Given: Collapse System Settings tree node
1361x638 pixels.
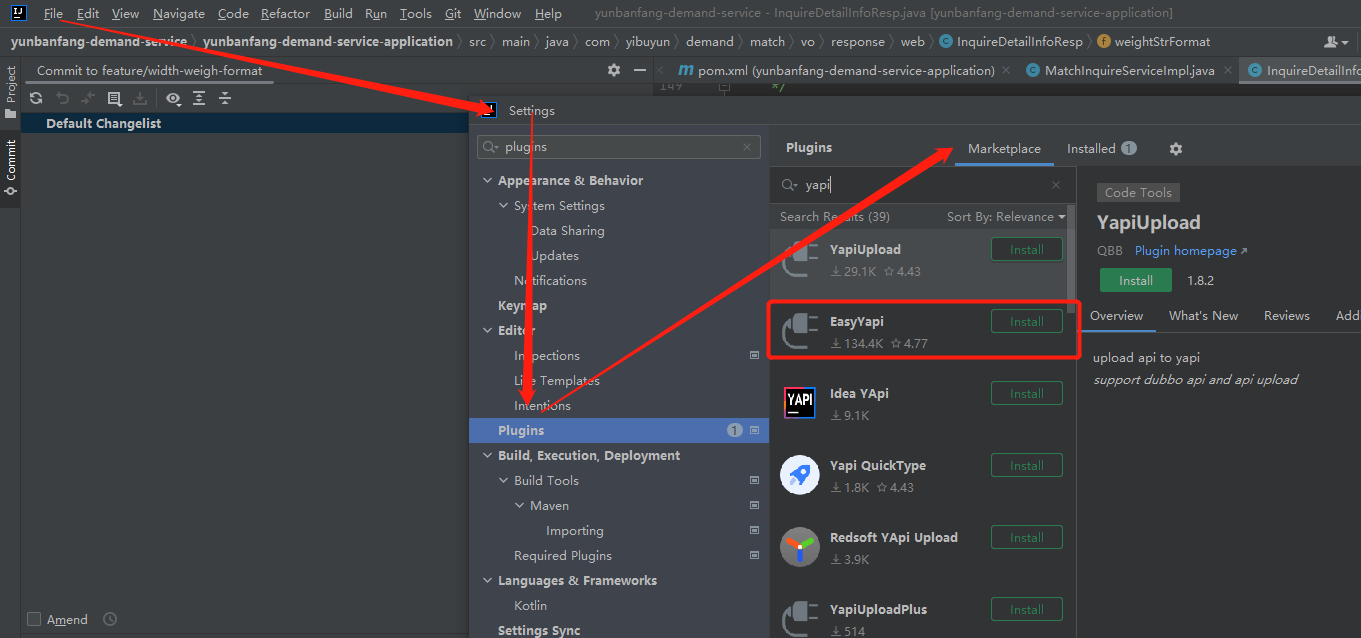Looking at the screenshot, I should pyautogui.click(x=504, y=205).
